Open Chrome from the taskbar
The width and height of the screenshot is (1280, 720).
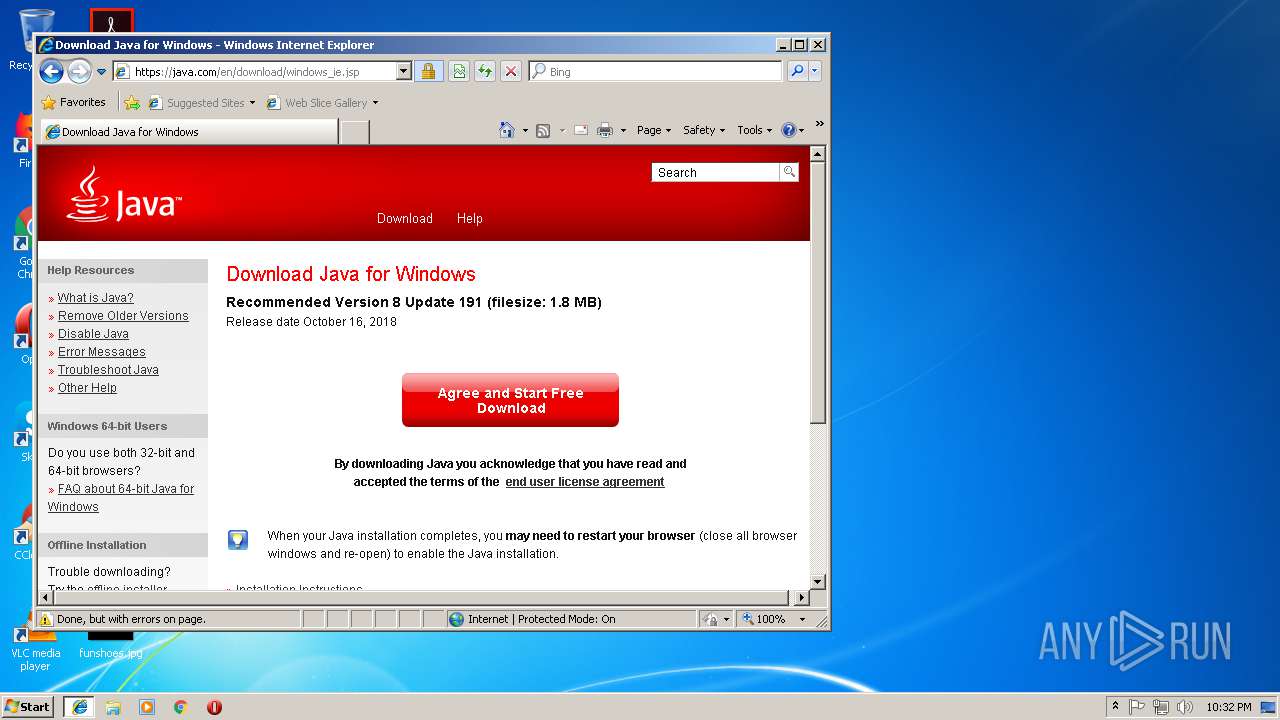(x=181, y=707)
